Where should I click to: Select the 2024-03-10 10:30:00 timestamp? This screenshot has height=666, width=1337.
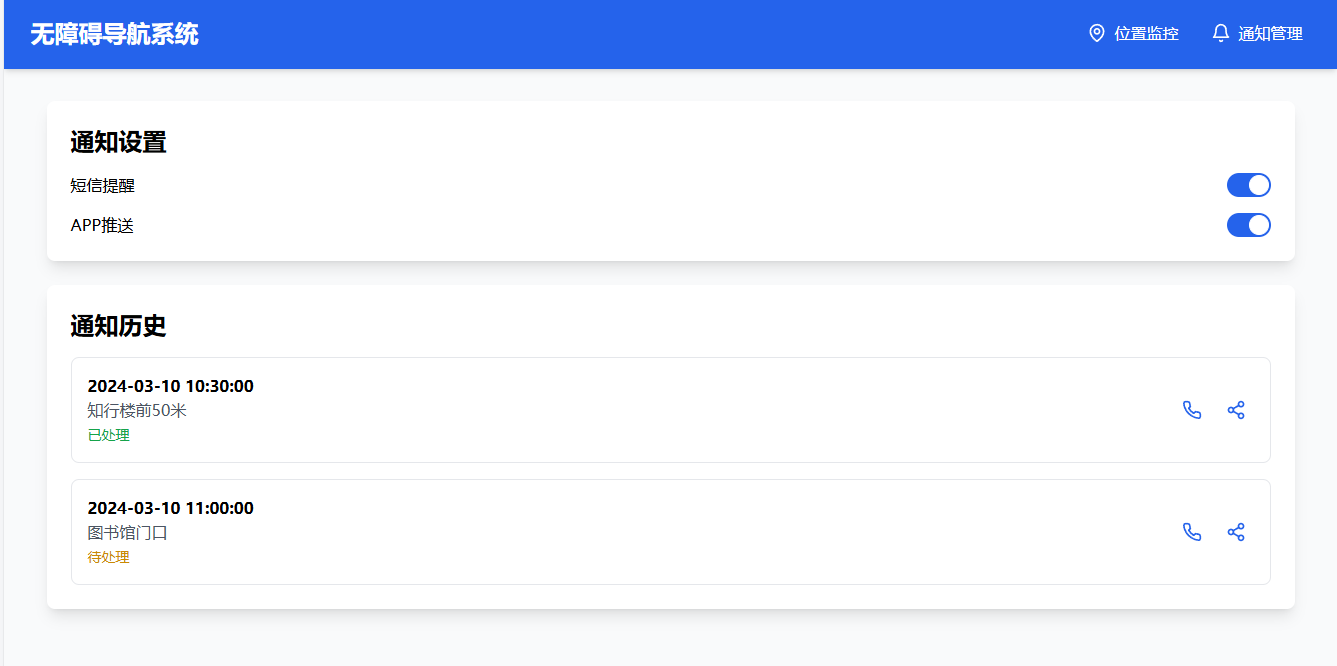[171, 386]
